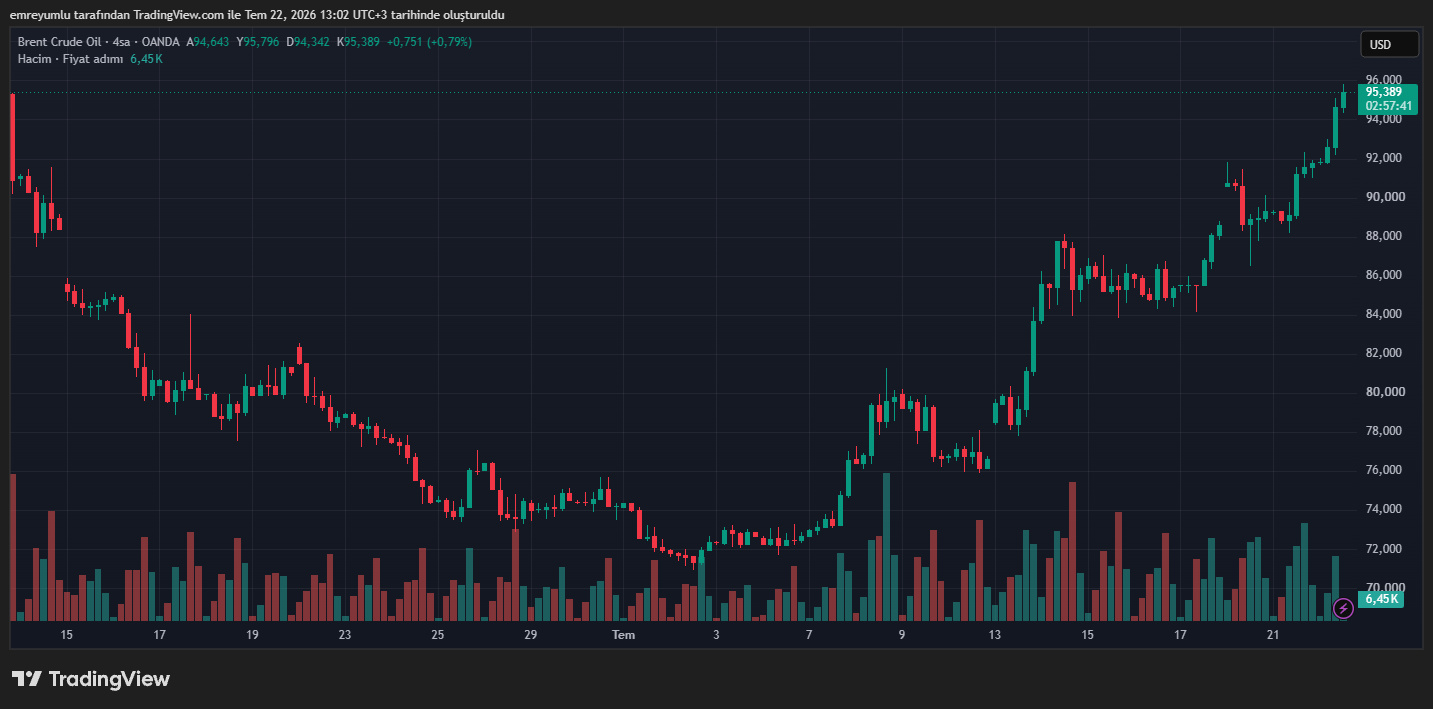Click the 21 date marker on time axis

[1272, 635]
